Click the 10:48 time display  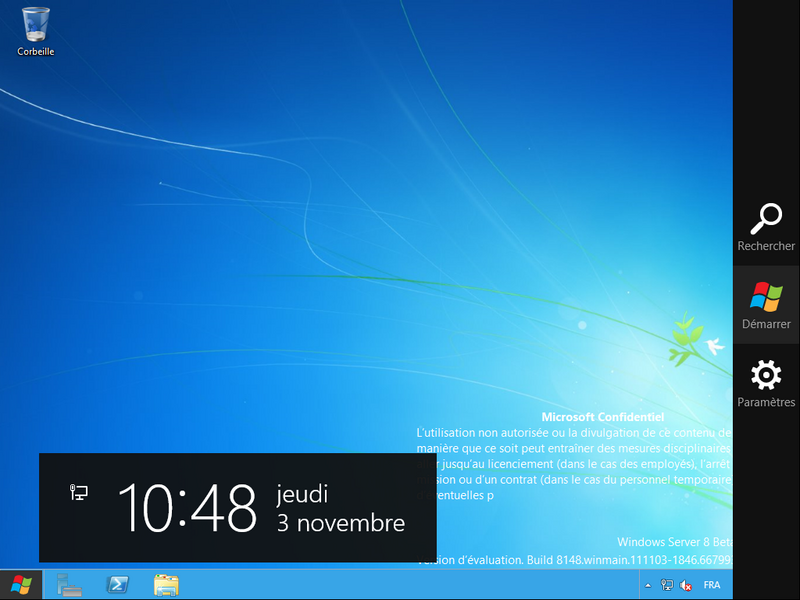pyautogui.click(x=187, y=508)
